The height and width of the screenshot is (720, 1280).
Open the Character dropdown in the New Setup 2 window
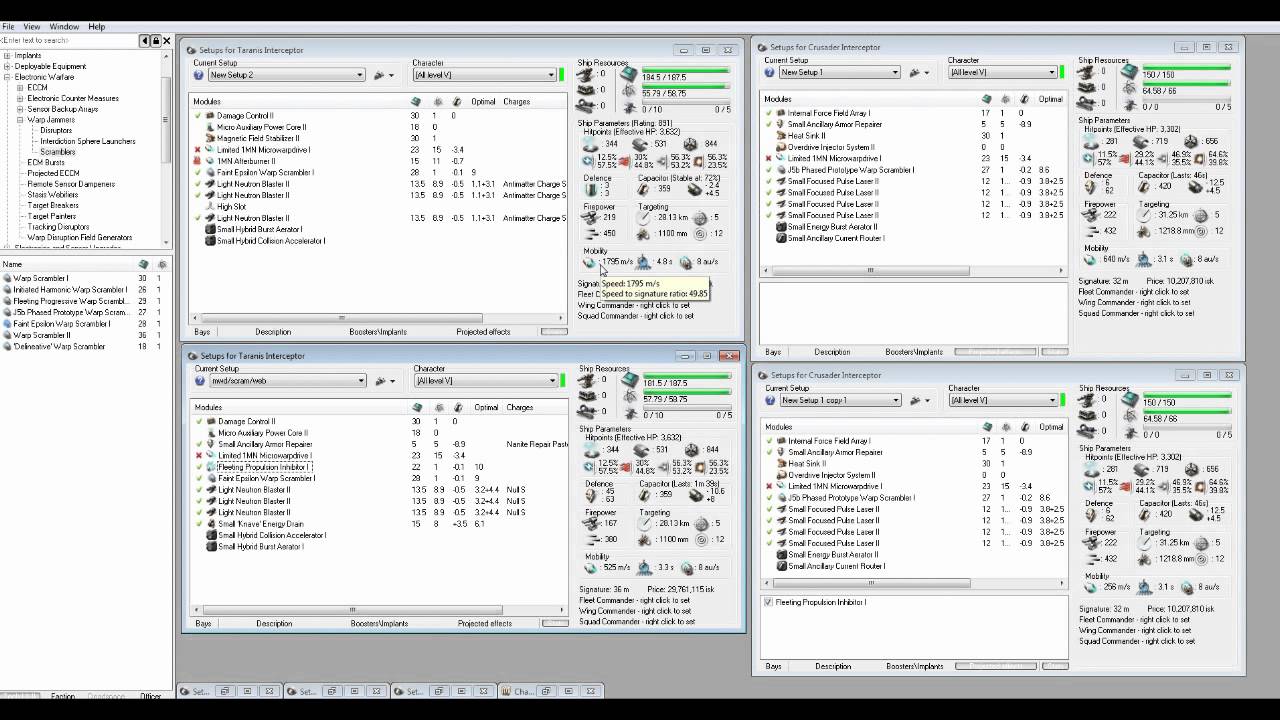point(484,75)
